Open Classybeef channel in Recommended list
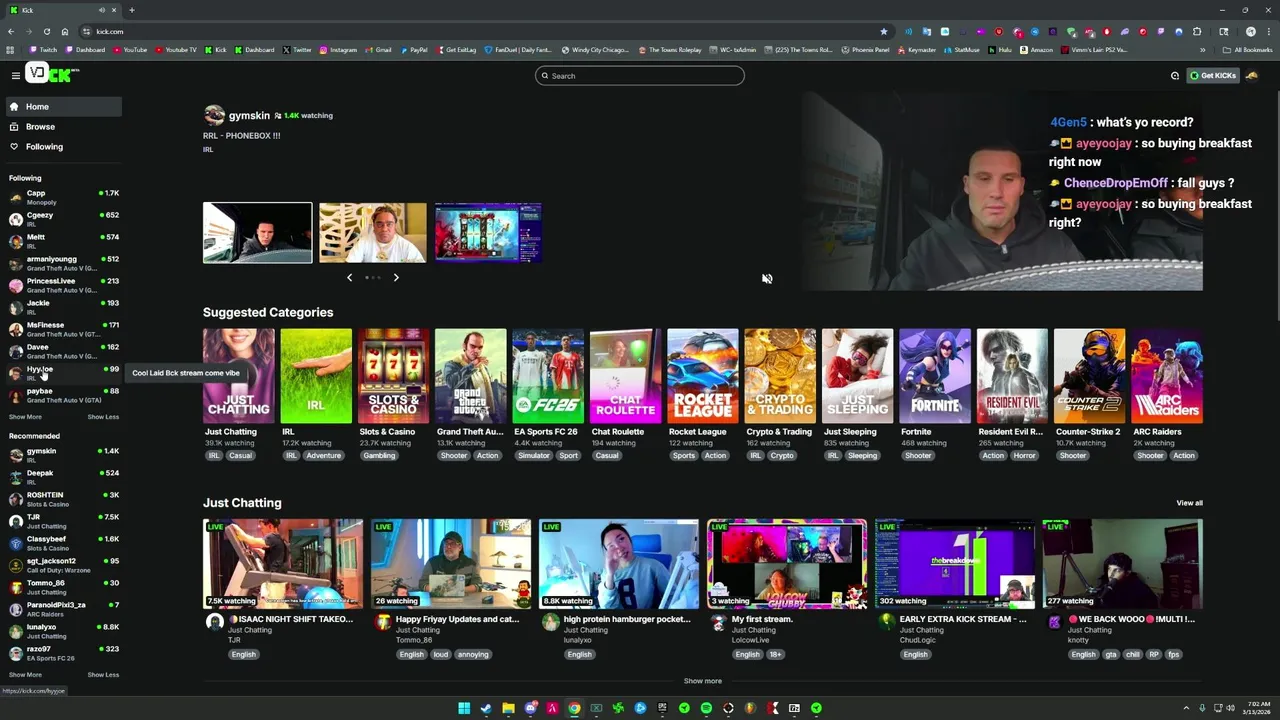Viewport: 1280px width, 720px height. 62,543
